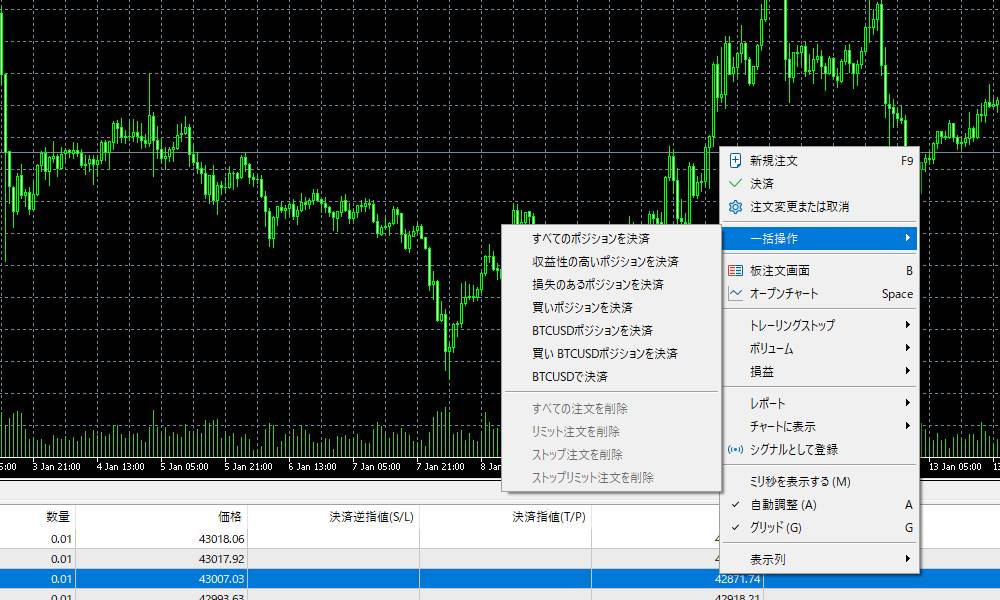Click the chart-line icon beside オープンチャート
This screenshot has height=600, width=1000.
[x=736, y=293]
